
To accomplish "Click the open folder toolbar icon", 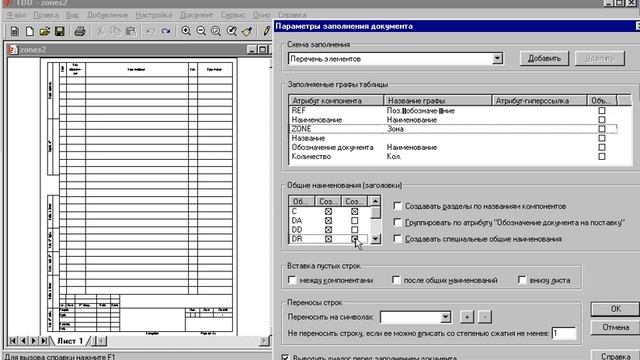I will (x=45, y=31).
